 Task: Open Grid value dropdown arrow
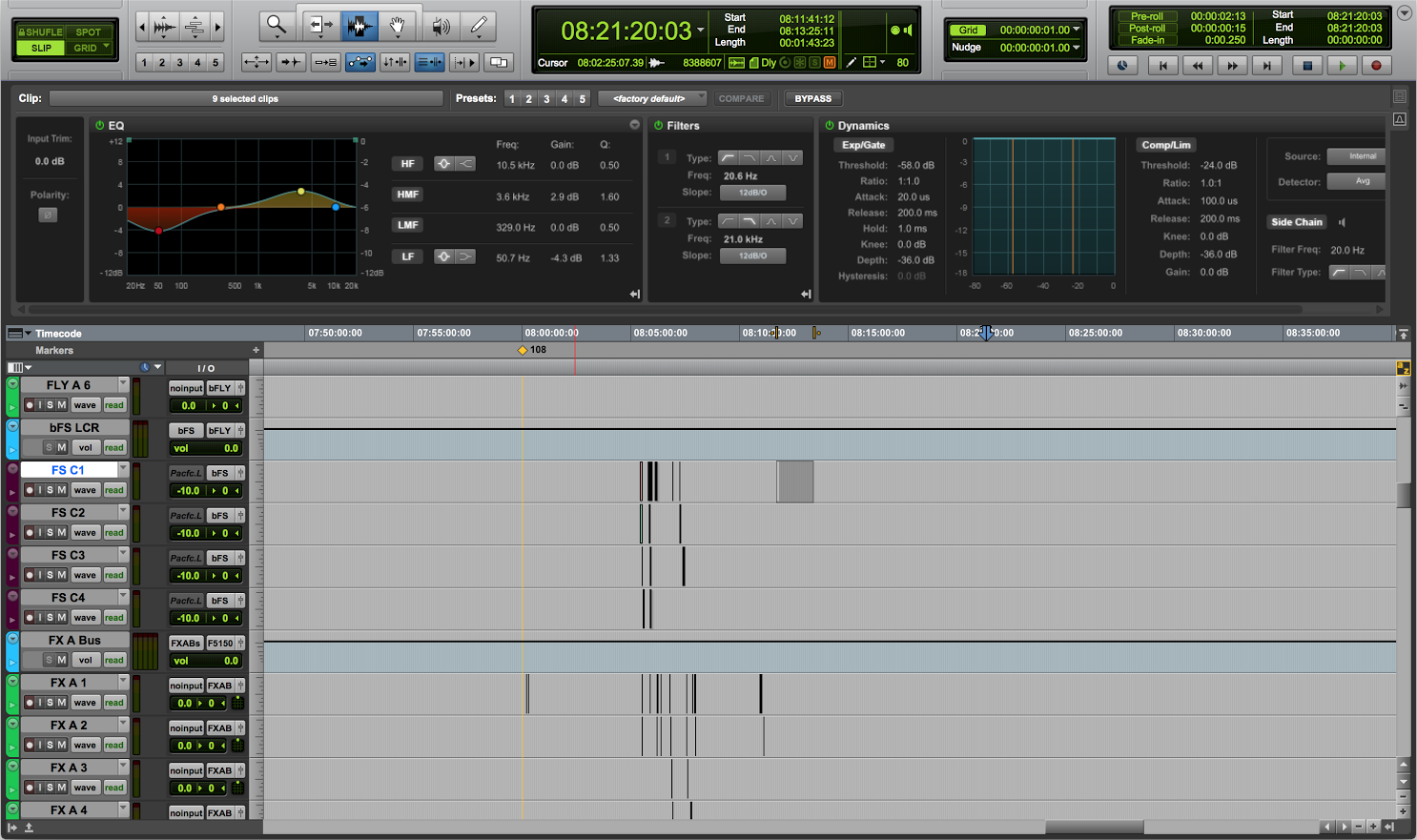1077,30
